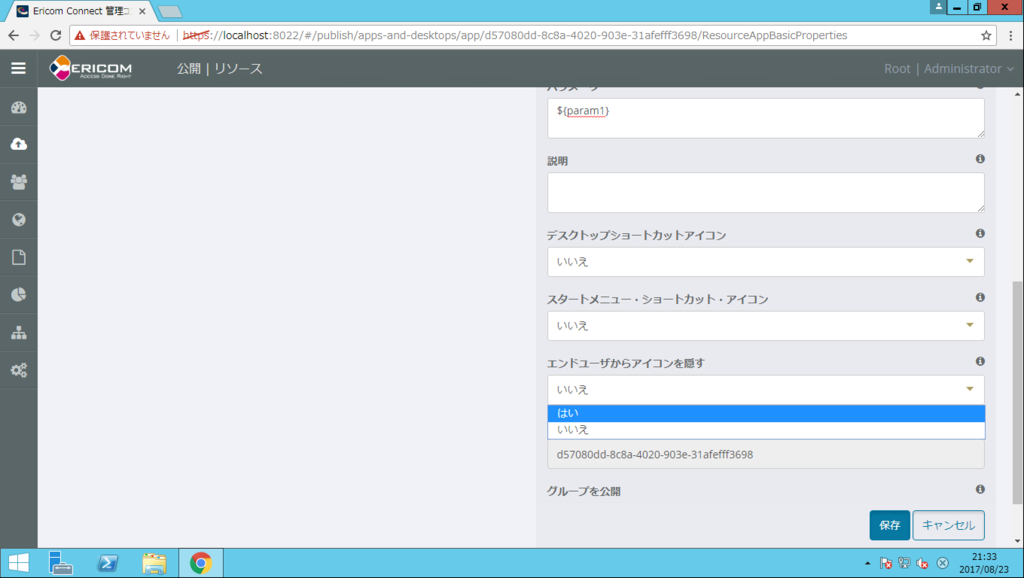Open Windows Start button
This screenshot has width=1024, height=578.
point(18,563)
